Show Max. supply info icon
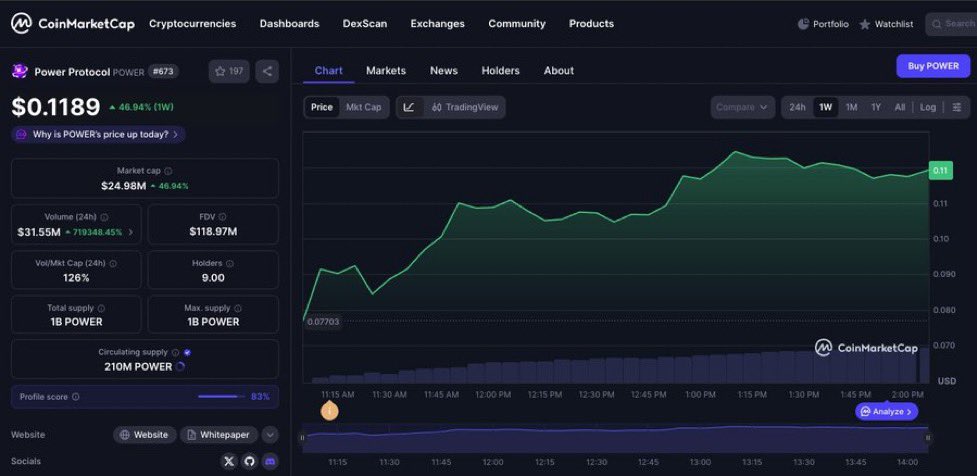The height and width of the screenshot is (476, 977). point(238,308)
